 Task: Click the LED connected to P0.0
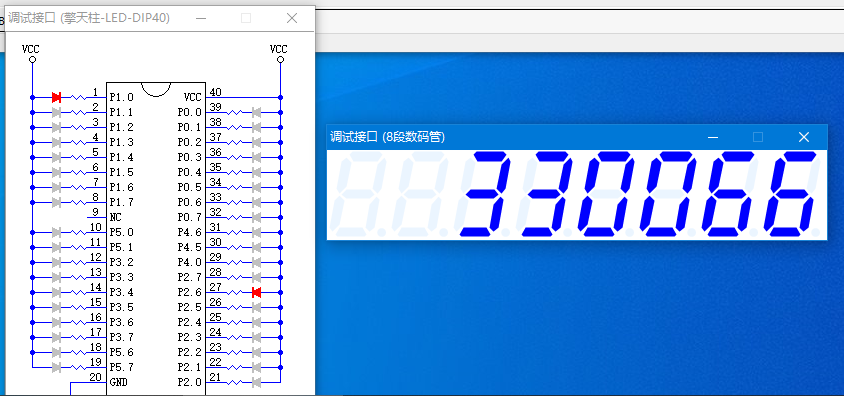(x=256, y=112)
